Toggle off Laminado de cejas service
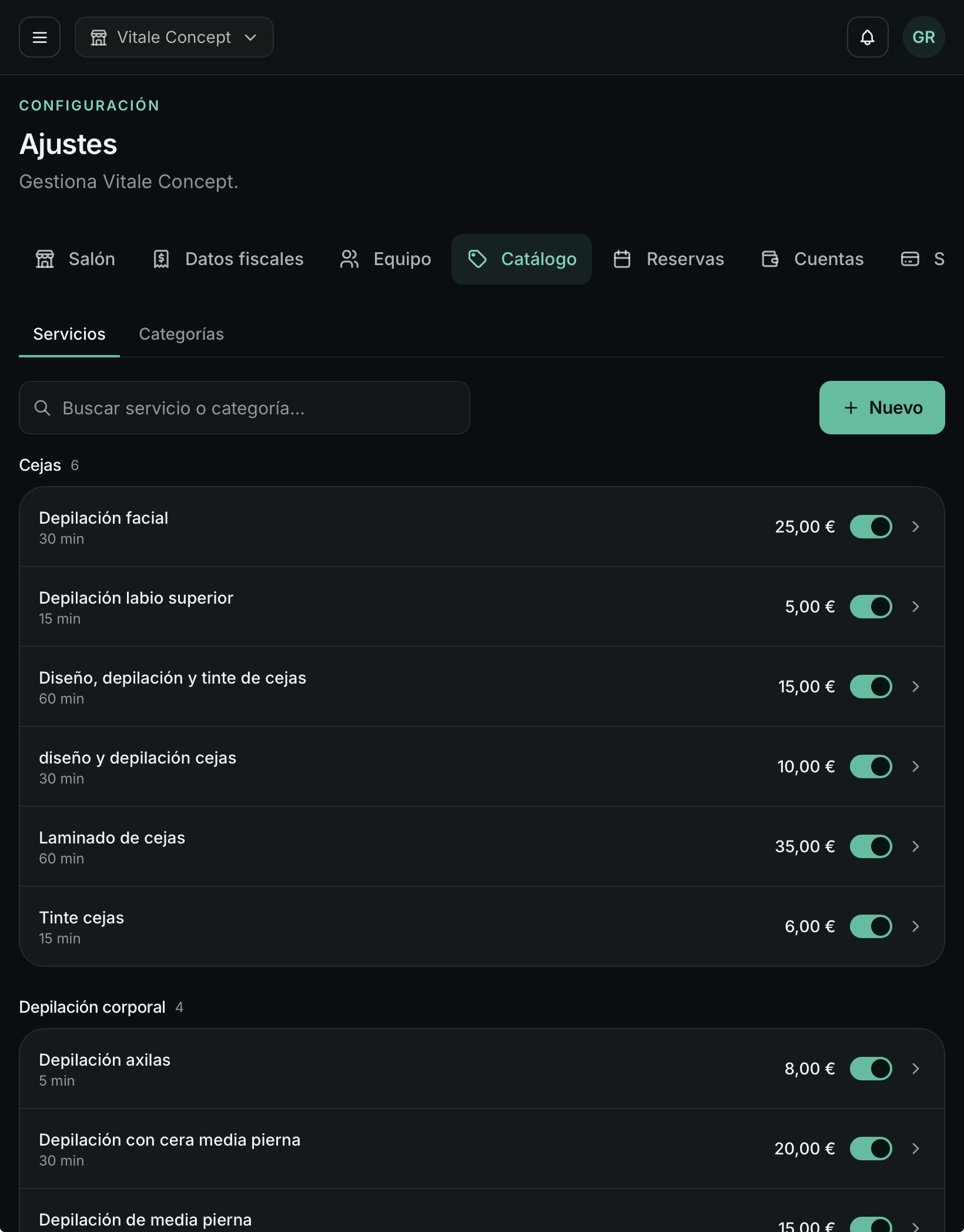Screen dimensions: 964x1232 coord(871,846)
